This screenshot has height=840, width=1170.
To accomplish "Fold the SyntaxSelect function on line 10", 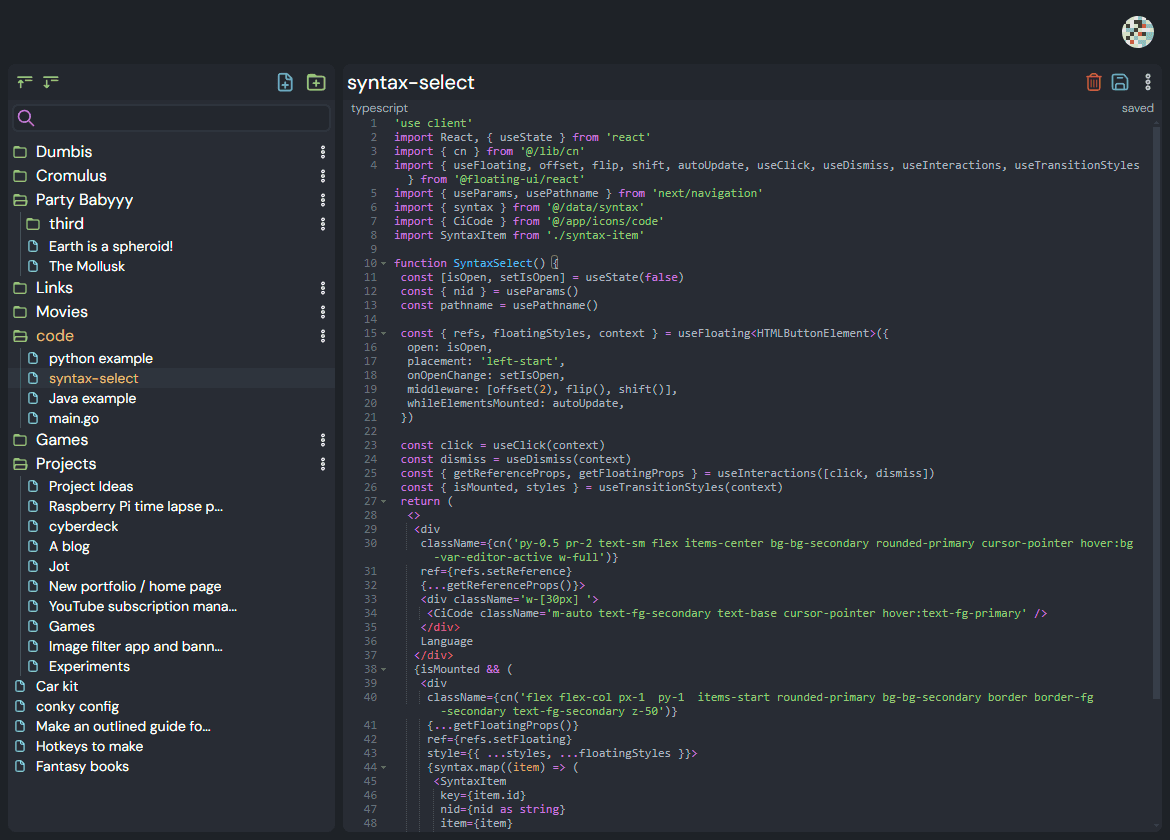I will (381, 262).
